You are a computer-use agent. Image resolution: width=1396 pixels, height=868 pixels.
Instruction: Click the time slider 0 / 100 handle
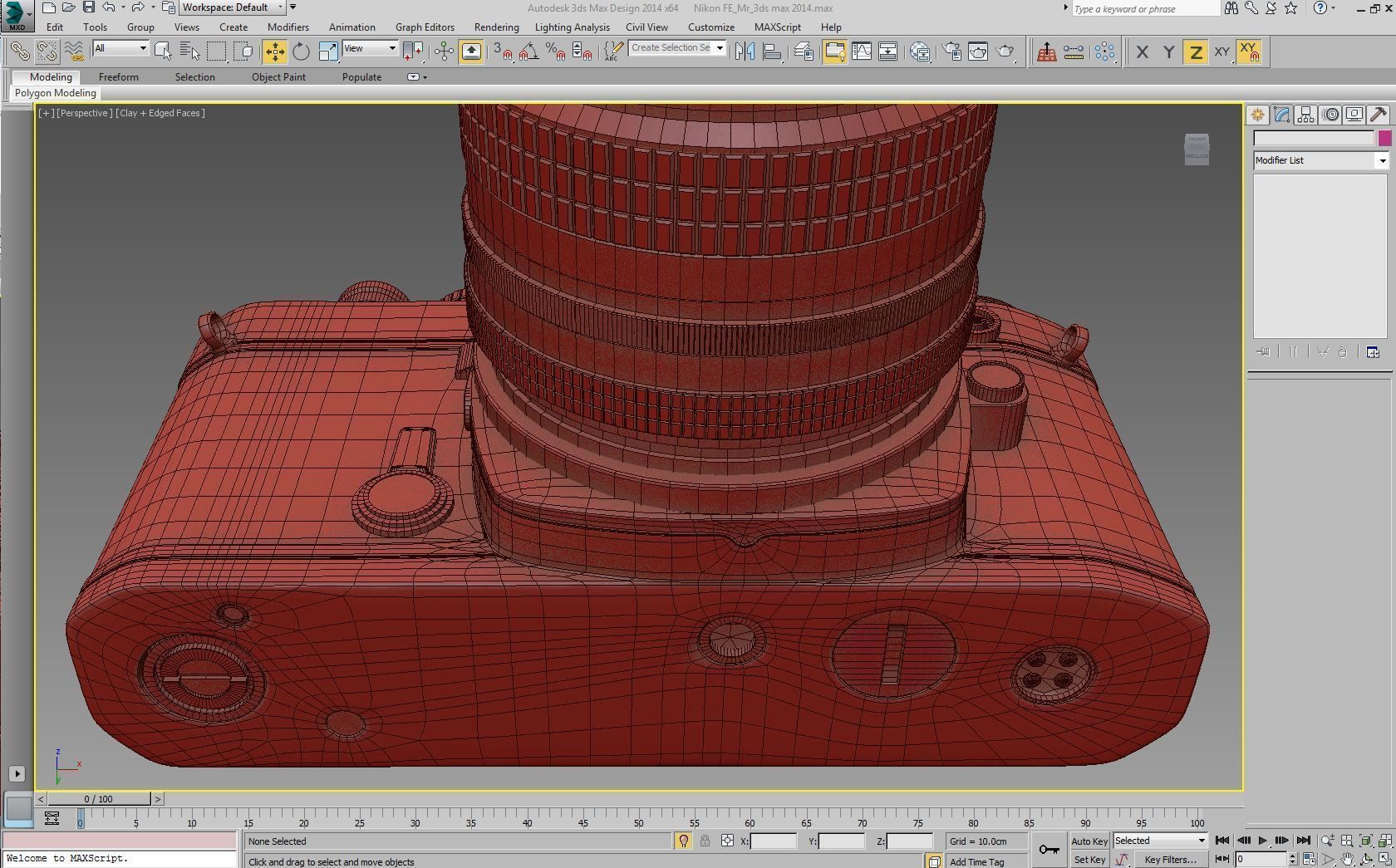coord(98,799)
